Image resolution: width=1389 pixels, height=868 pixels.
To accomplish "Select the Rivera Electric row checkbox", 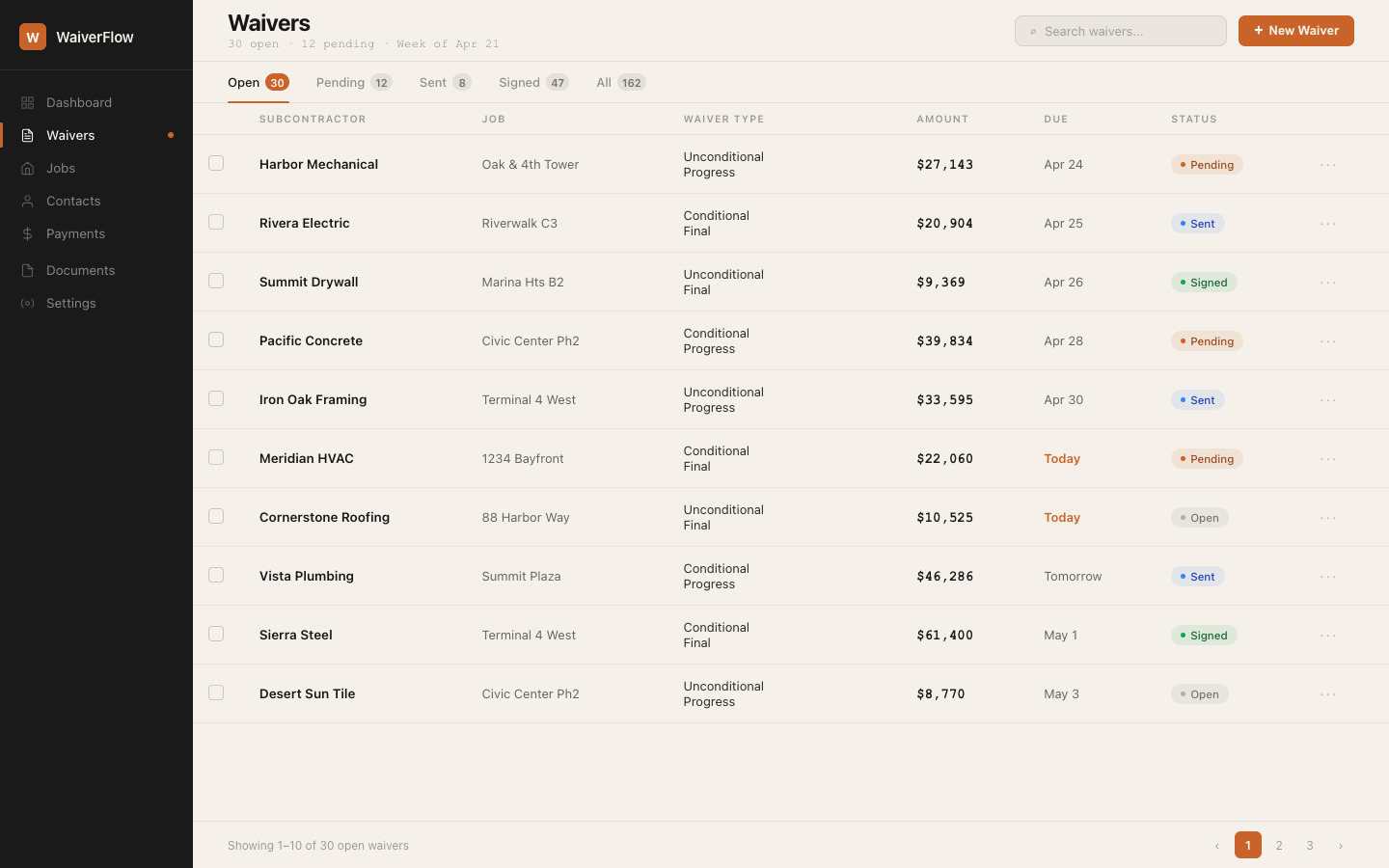I will (216, 222).
